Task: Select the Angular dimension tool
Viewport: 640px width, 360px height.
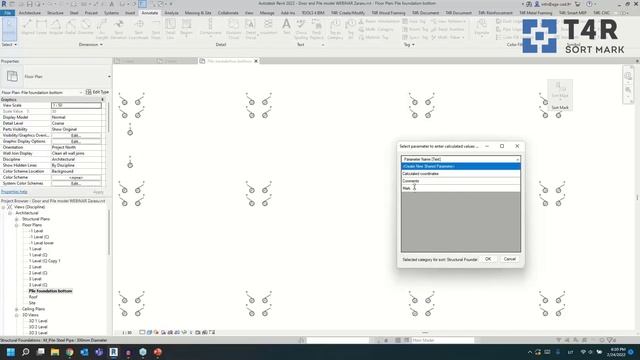Action: tap(56, 27)
